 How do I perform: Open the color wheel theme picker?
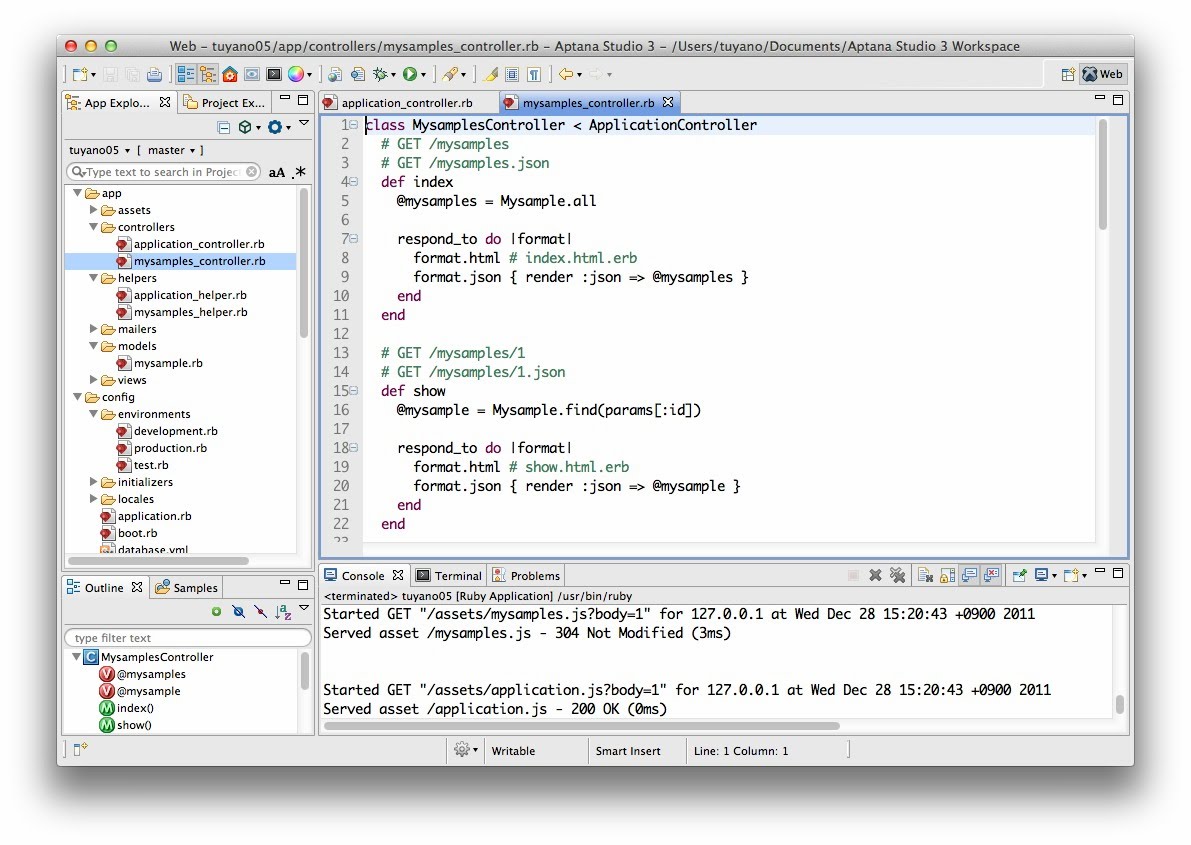pos(295,74)
